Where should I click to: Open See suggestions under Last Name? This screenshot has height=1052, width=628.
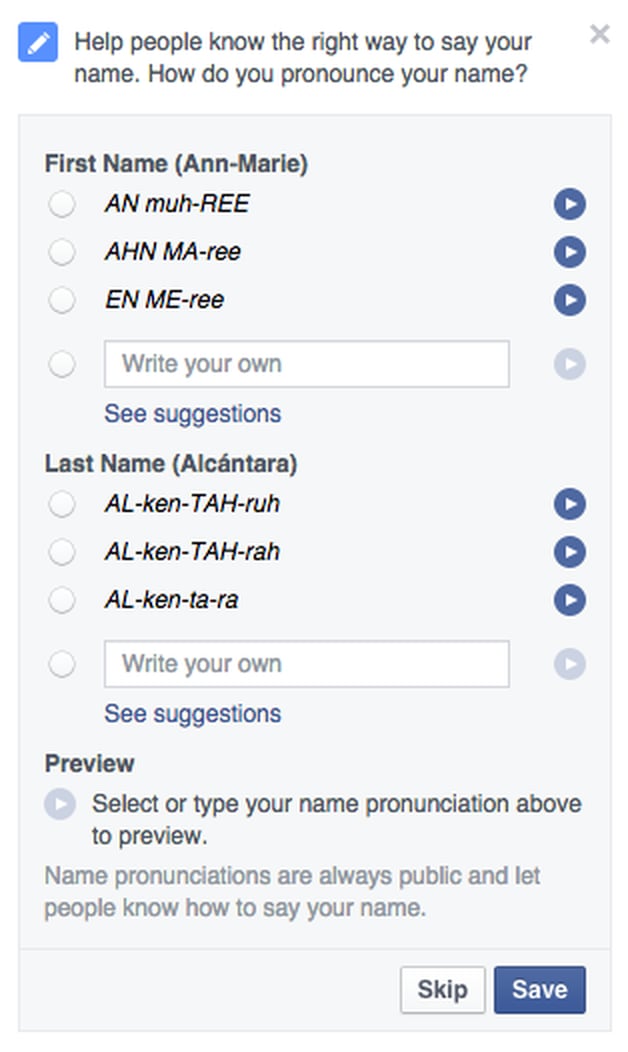[x=192, y=714]
